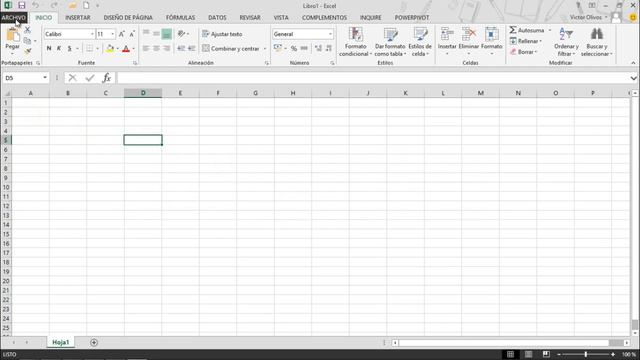640x360 pixels.
Task: Toggle left text alignment
Action: [146, 49]
